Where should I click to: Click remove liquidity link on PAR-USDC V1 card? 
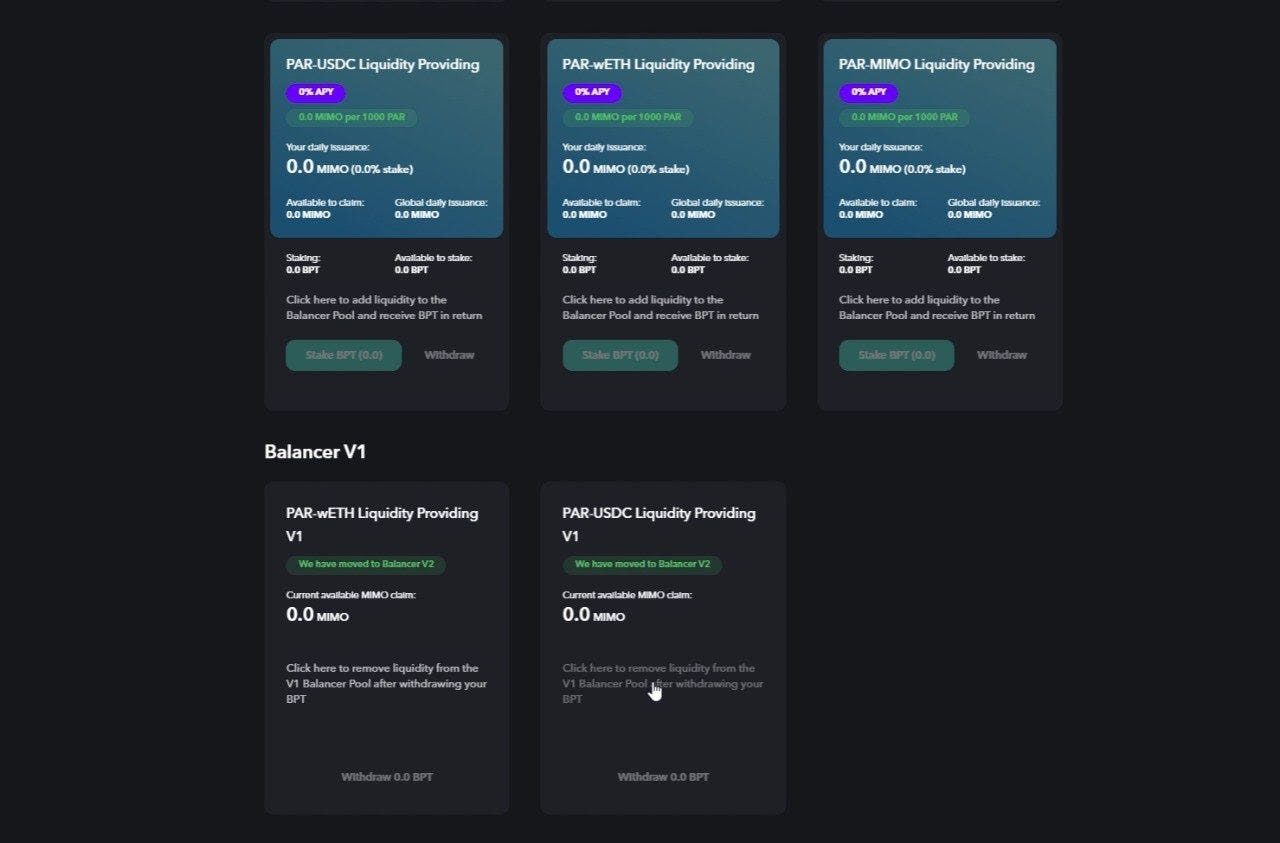pos(662,683)
